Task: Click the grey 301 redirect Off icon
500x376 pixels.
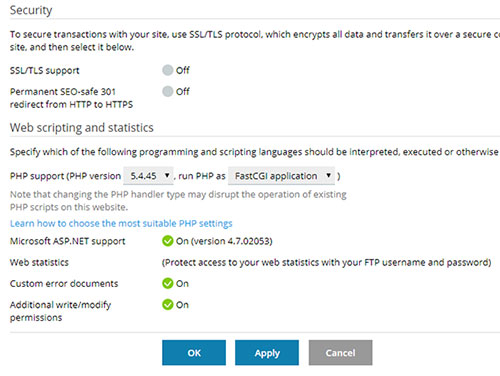Action: click(x=168, y=91)
